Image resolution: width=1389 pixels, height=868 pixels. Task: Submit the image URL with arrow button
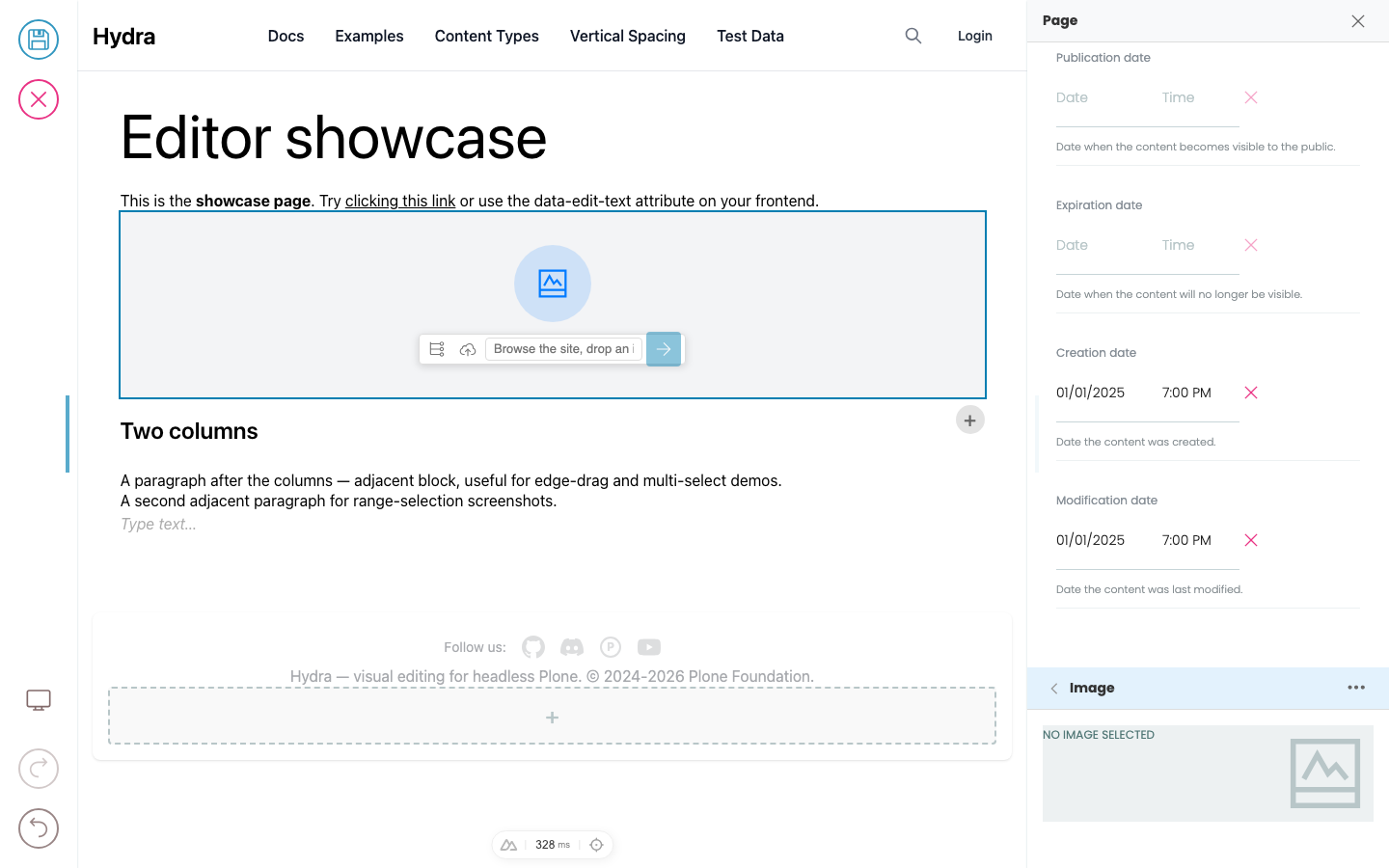pyautogui.click(x=664, y=349)
